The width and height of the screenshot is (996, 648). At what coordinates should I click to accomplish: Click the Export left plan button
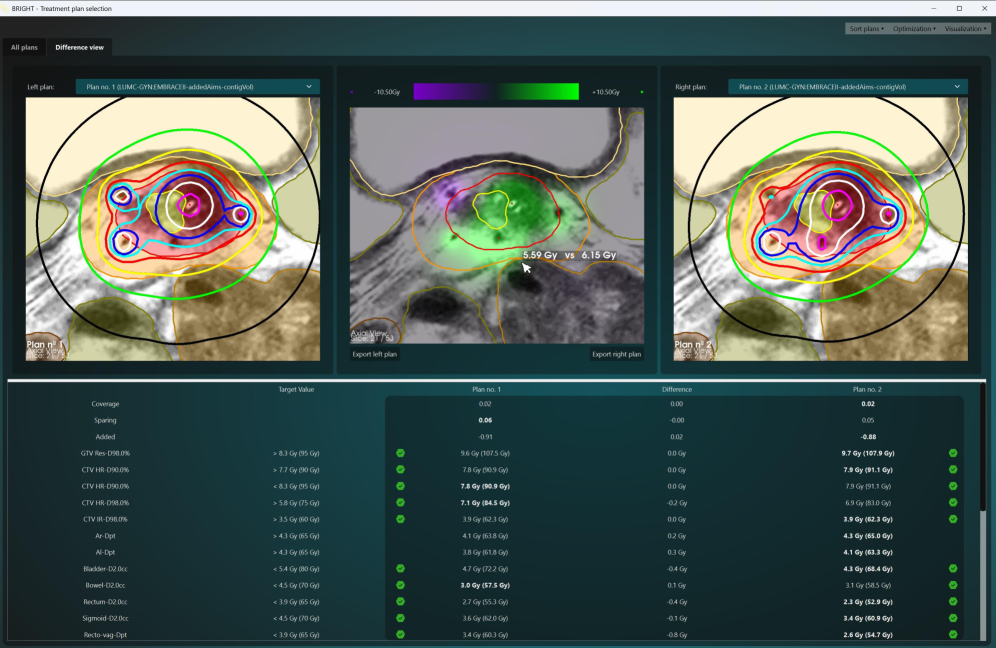(375, 354)
